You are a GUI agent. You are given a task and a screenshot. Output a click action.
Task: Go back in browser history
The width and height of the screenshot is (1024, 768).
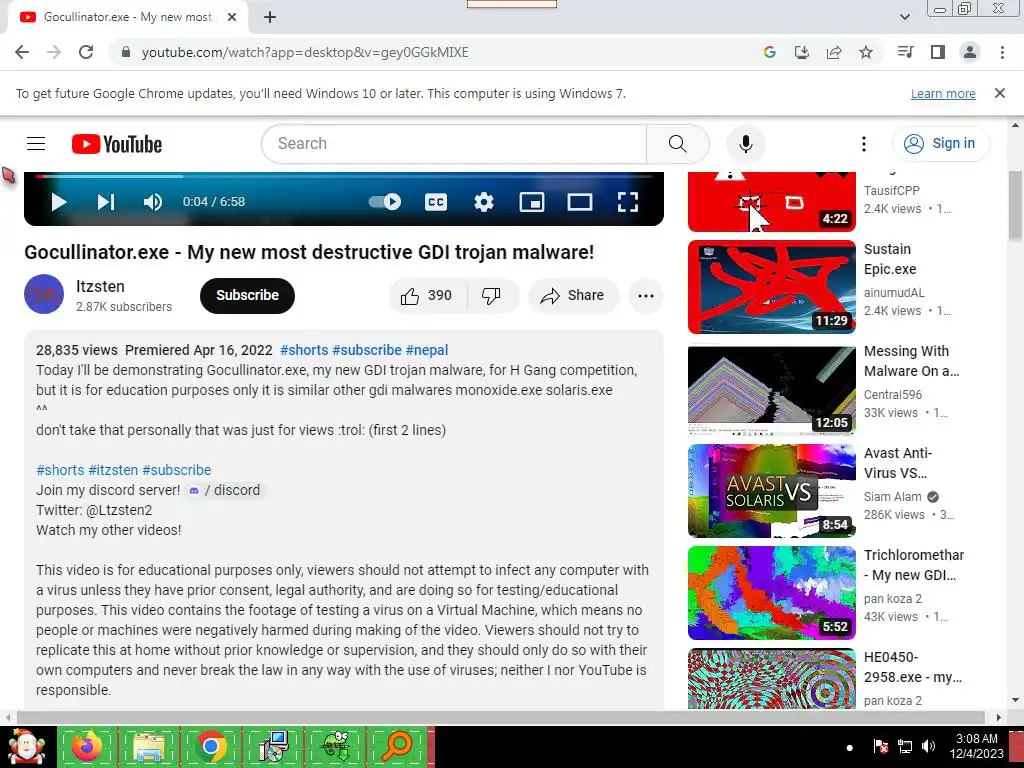click(x=22, y=52)
